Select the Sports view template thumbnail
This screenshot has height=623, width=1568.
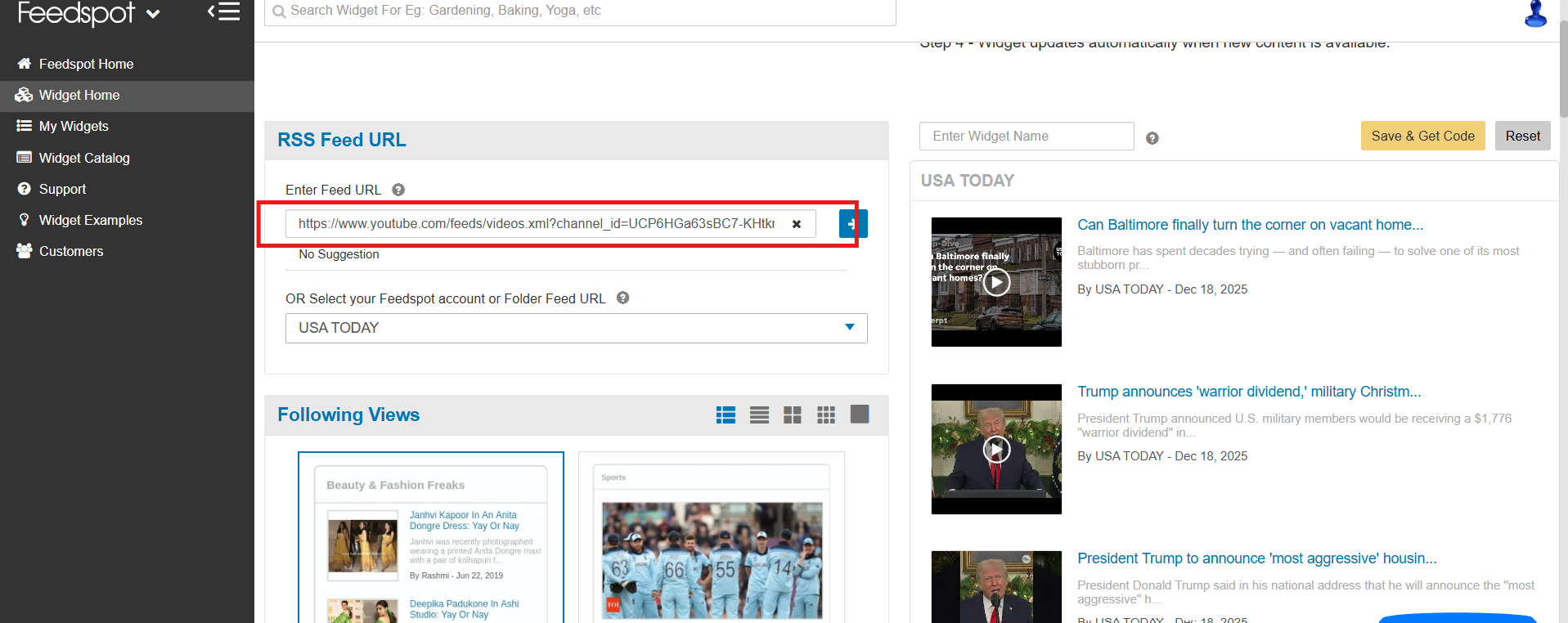point(712,537)
